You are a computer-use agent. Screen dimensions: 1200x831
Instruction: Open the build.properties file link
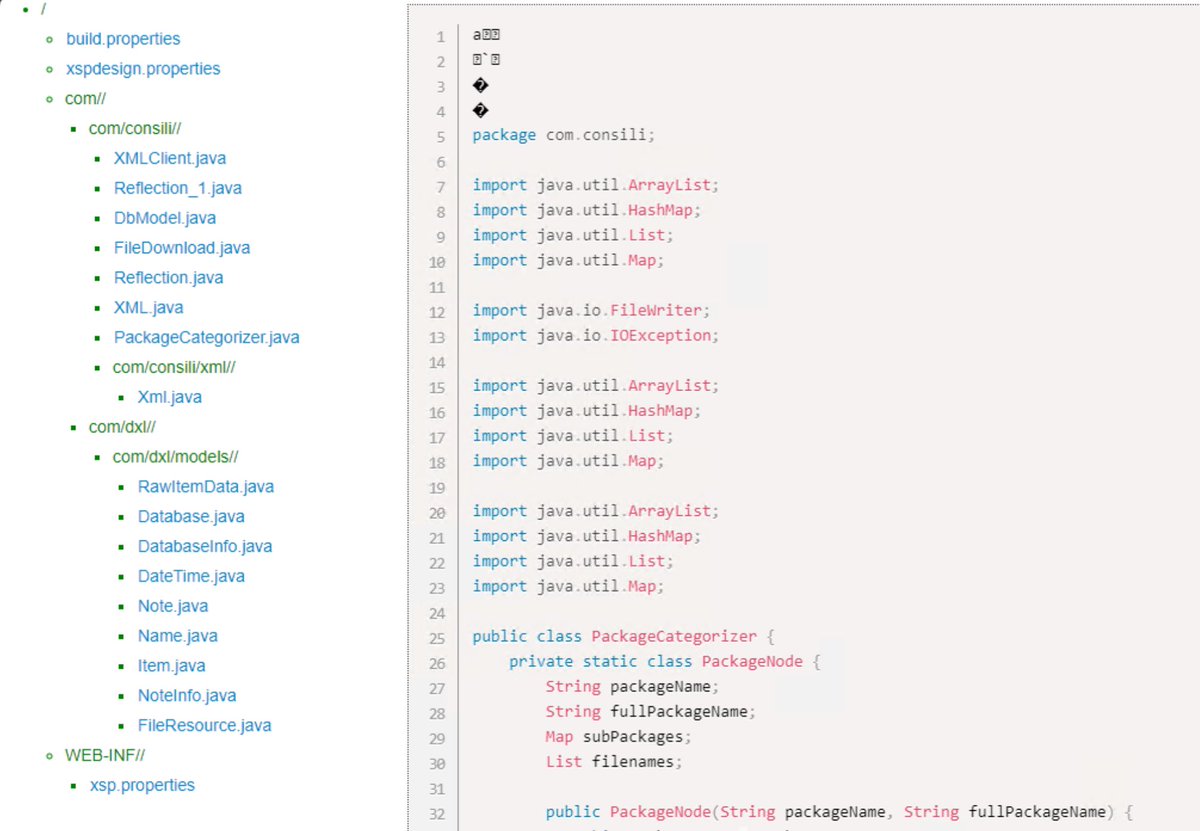click(123, 39)
